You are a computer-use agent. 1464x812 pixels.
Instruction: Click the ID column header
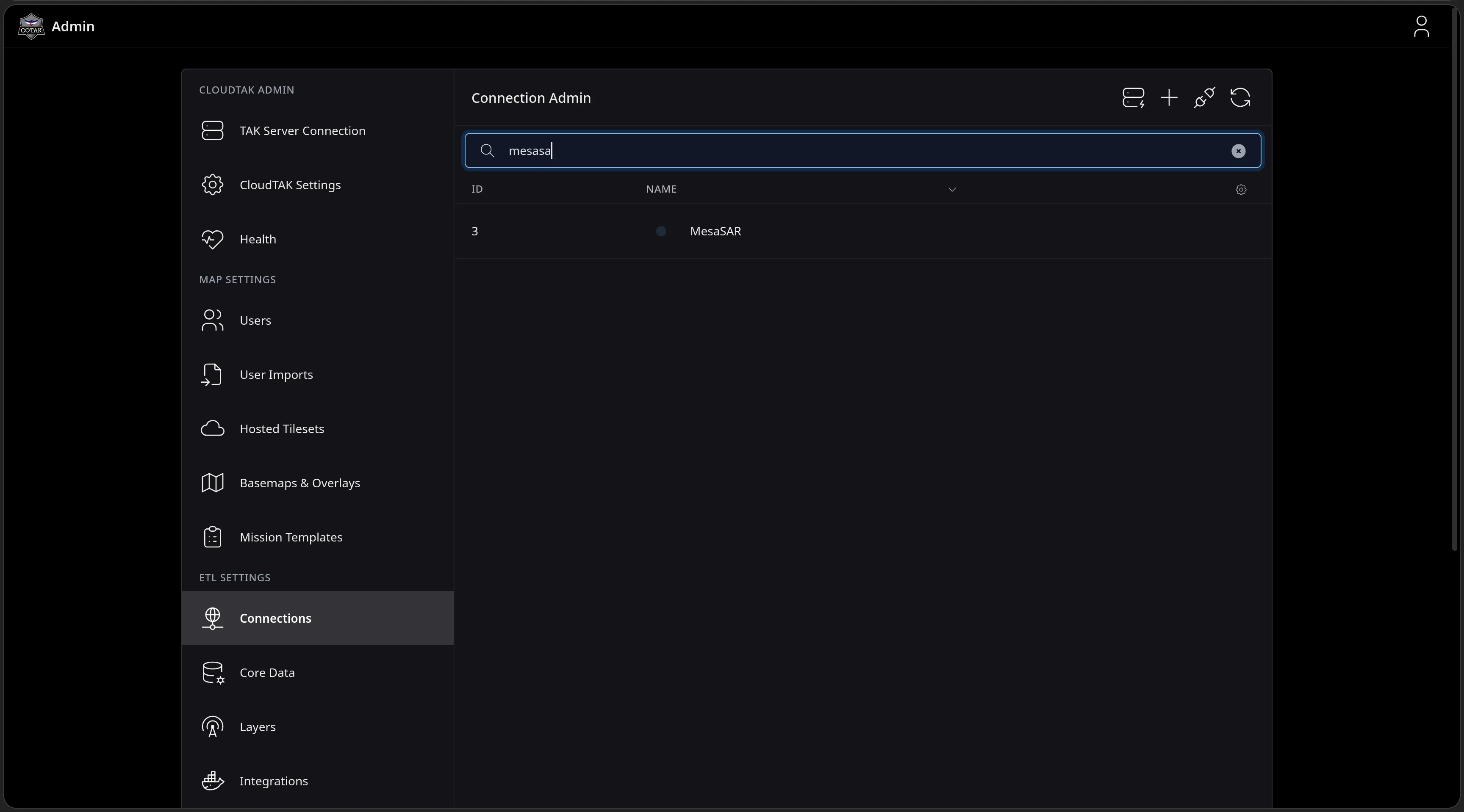(477, 189)
